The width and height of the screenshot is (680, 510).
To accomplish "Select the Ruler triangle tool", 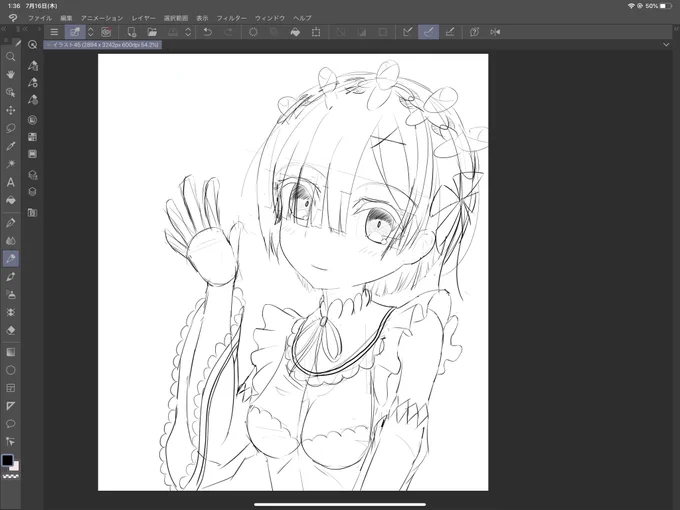I will tap(11, 406).
